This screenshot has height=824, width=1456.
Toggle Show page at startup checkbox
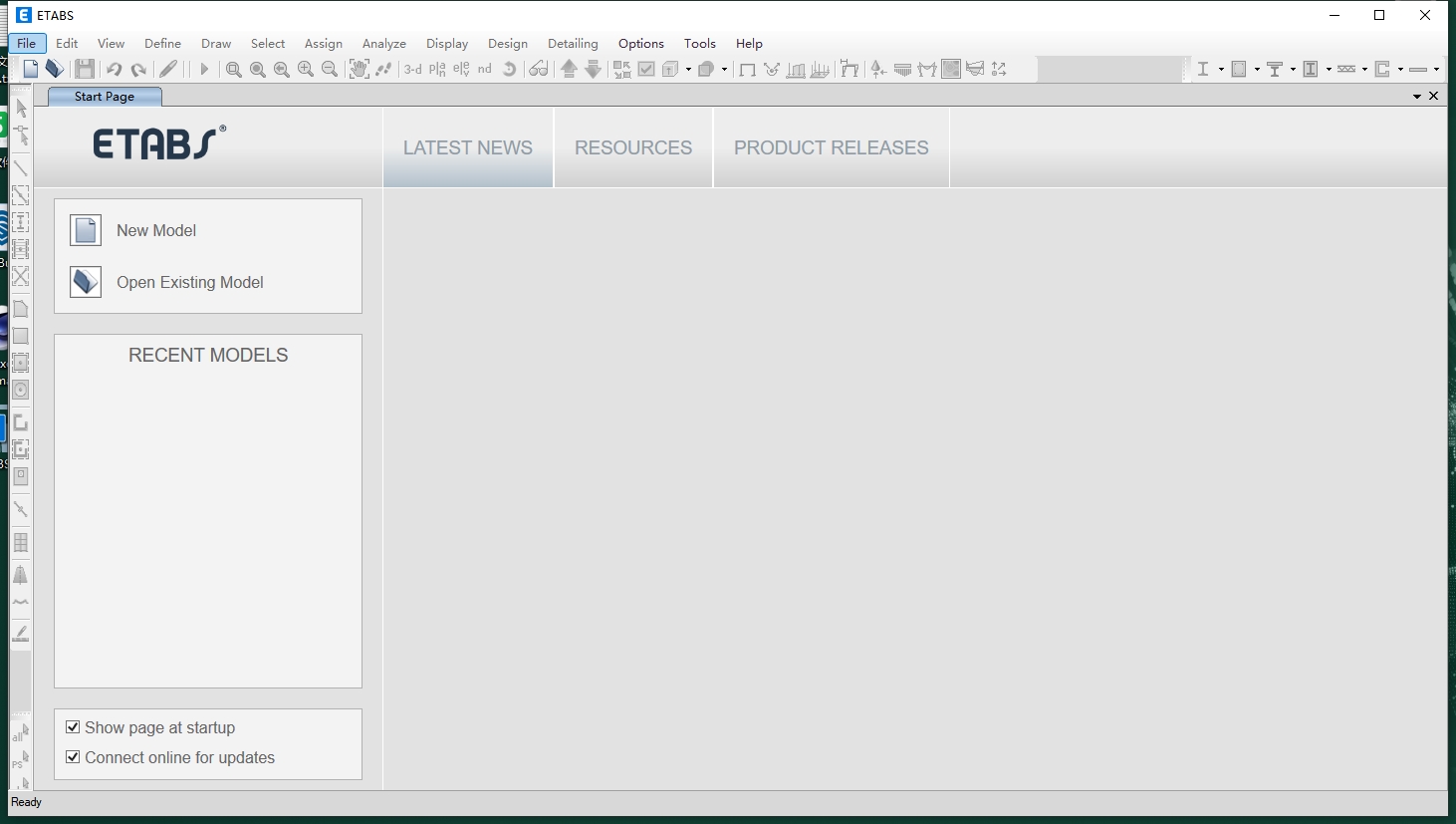click(73, 727)
